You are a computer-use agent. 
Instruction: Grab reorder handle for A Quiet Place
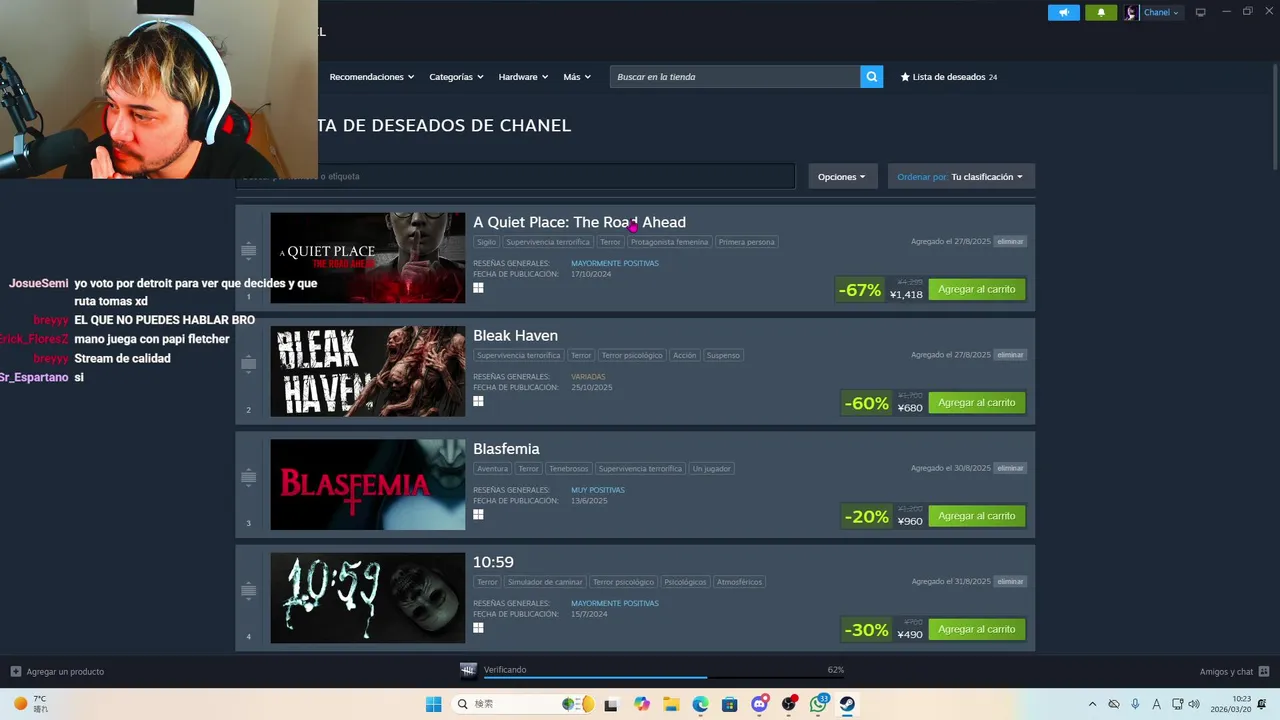coord(249,250)
